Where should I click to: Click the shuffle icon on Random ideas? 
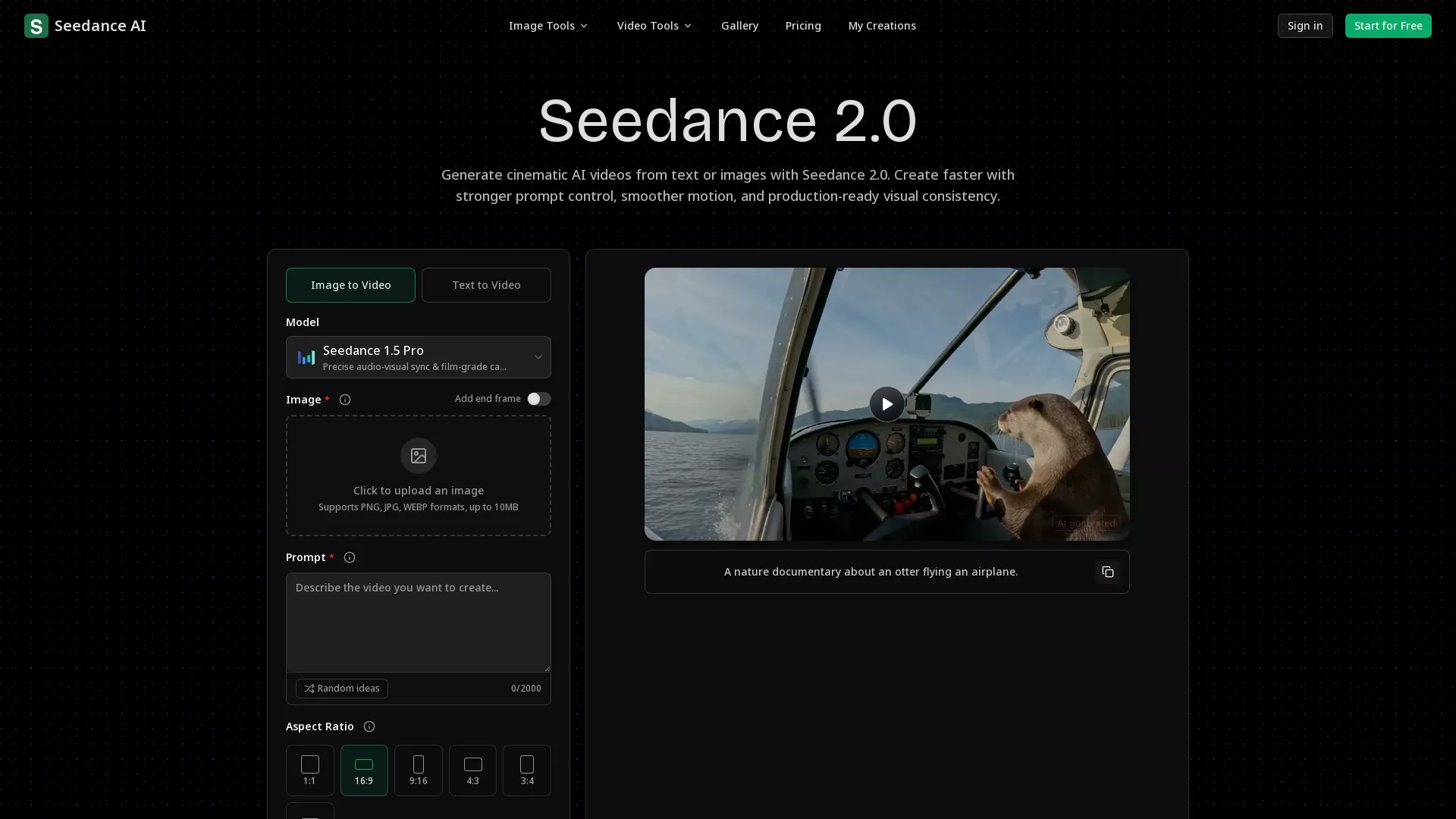pos(309,688)
